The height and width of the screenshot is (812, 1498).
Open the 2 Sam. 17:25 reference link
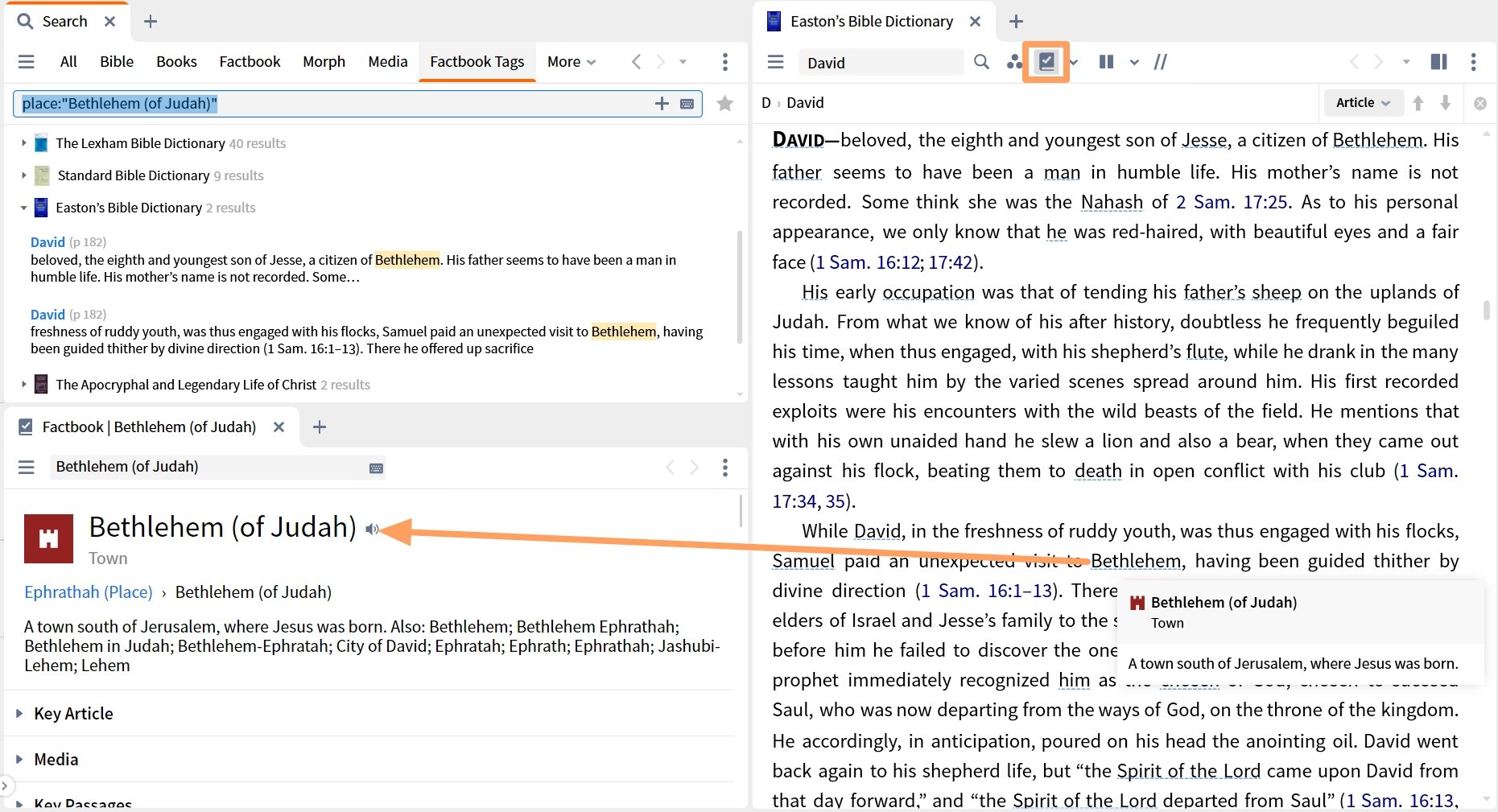coord(1231,202)
